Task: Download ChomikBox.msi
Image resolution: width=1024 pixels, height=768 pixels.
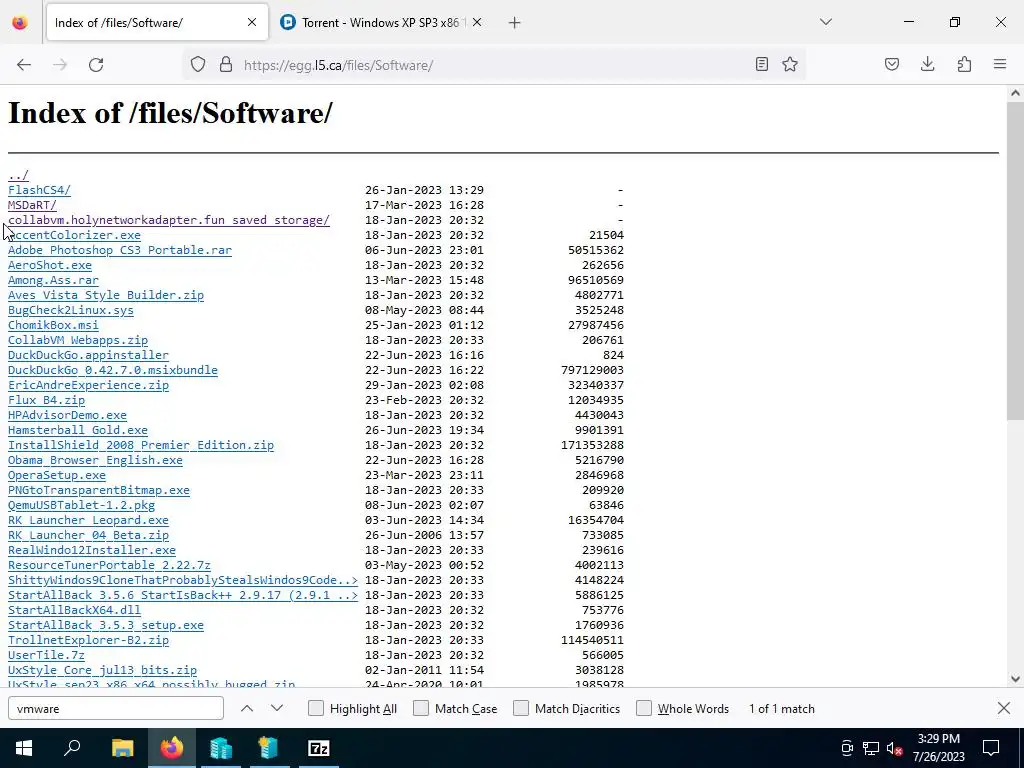Action: [54, 325]
